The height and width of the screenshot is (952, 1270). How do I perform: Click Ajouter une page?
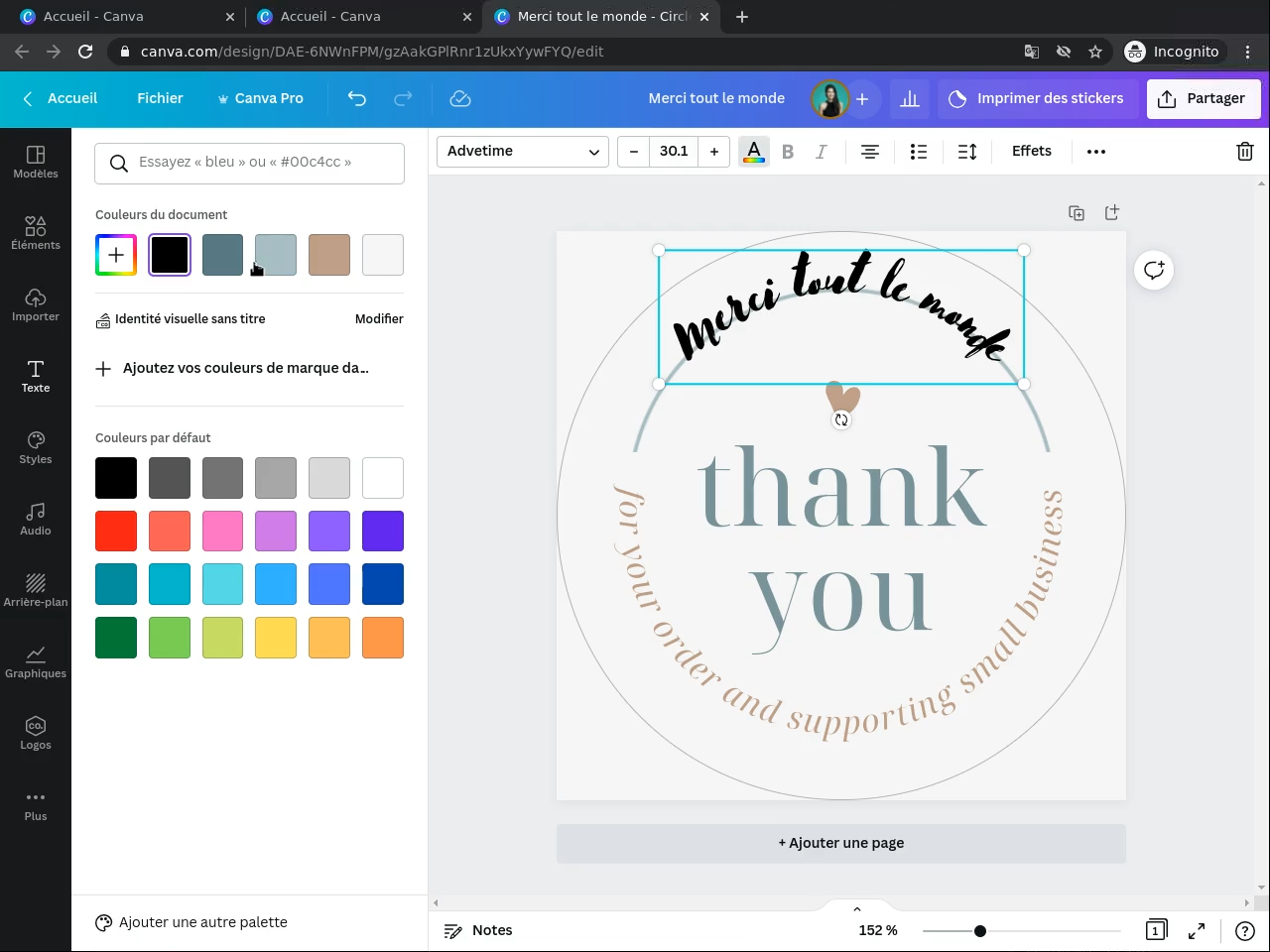[x=841, y=843]
